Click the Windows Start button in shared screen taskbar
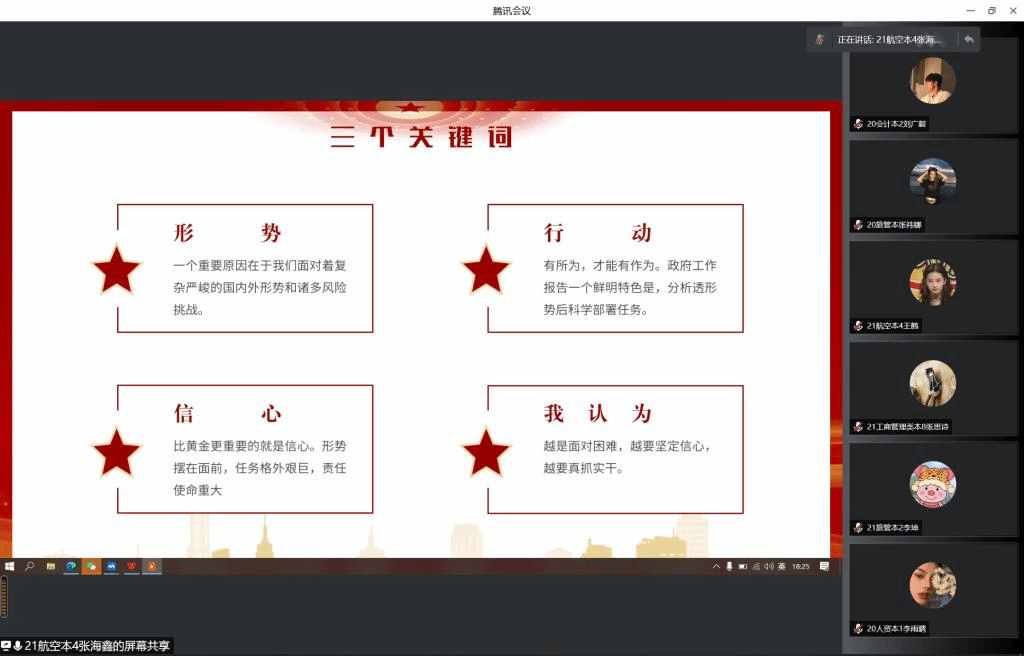 [9, 566]
